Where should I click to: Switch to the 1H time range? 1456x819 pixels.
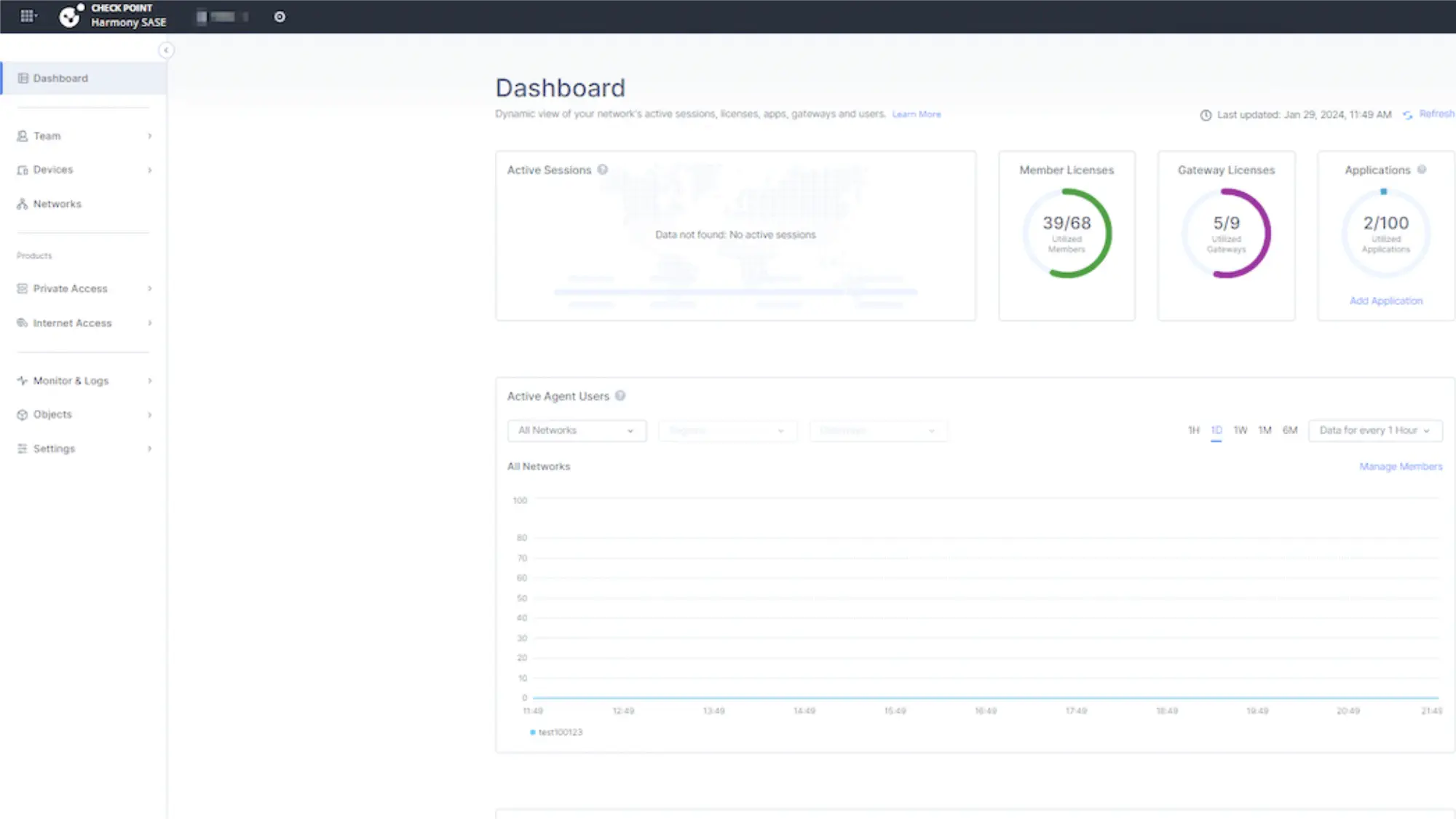coord(1193,430)
